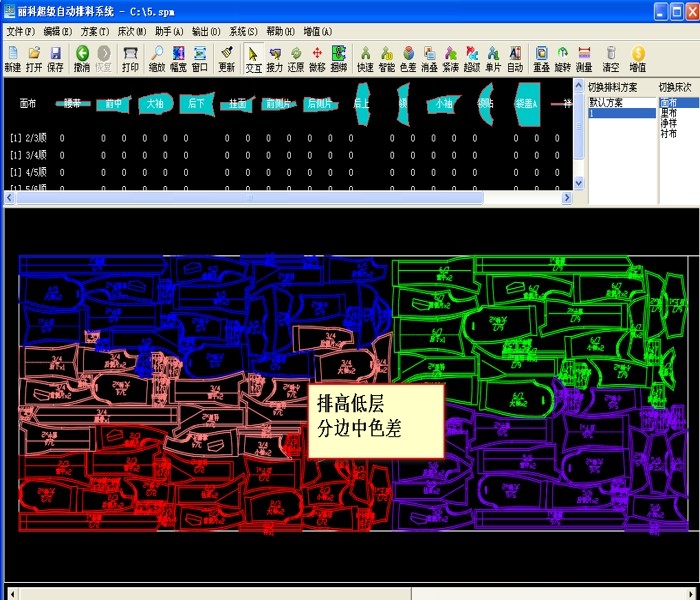Click the 紧凑 (Compact) icon
The width and height of the screenshot is (700, 600).
pyautogui.click(x=450, y=58)
